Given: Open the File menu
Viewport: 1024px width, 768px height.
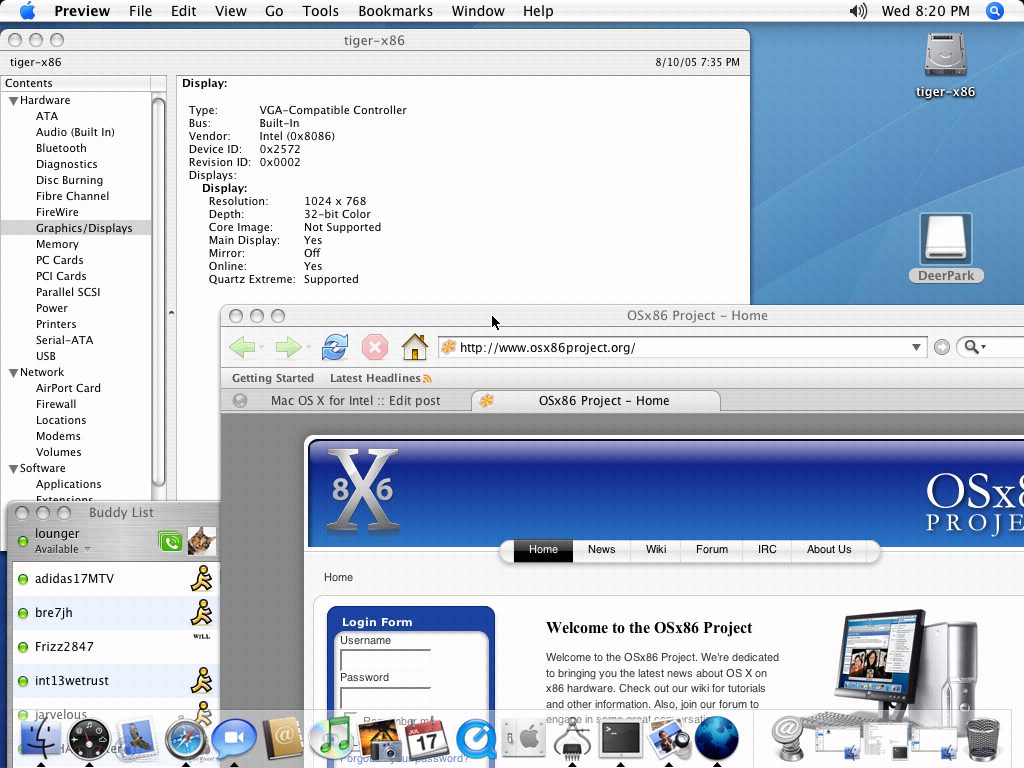Looking at the screenshot, I should tap(140, 11).
